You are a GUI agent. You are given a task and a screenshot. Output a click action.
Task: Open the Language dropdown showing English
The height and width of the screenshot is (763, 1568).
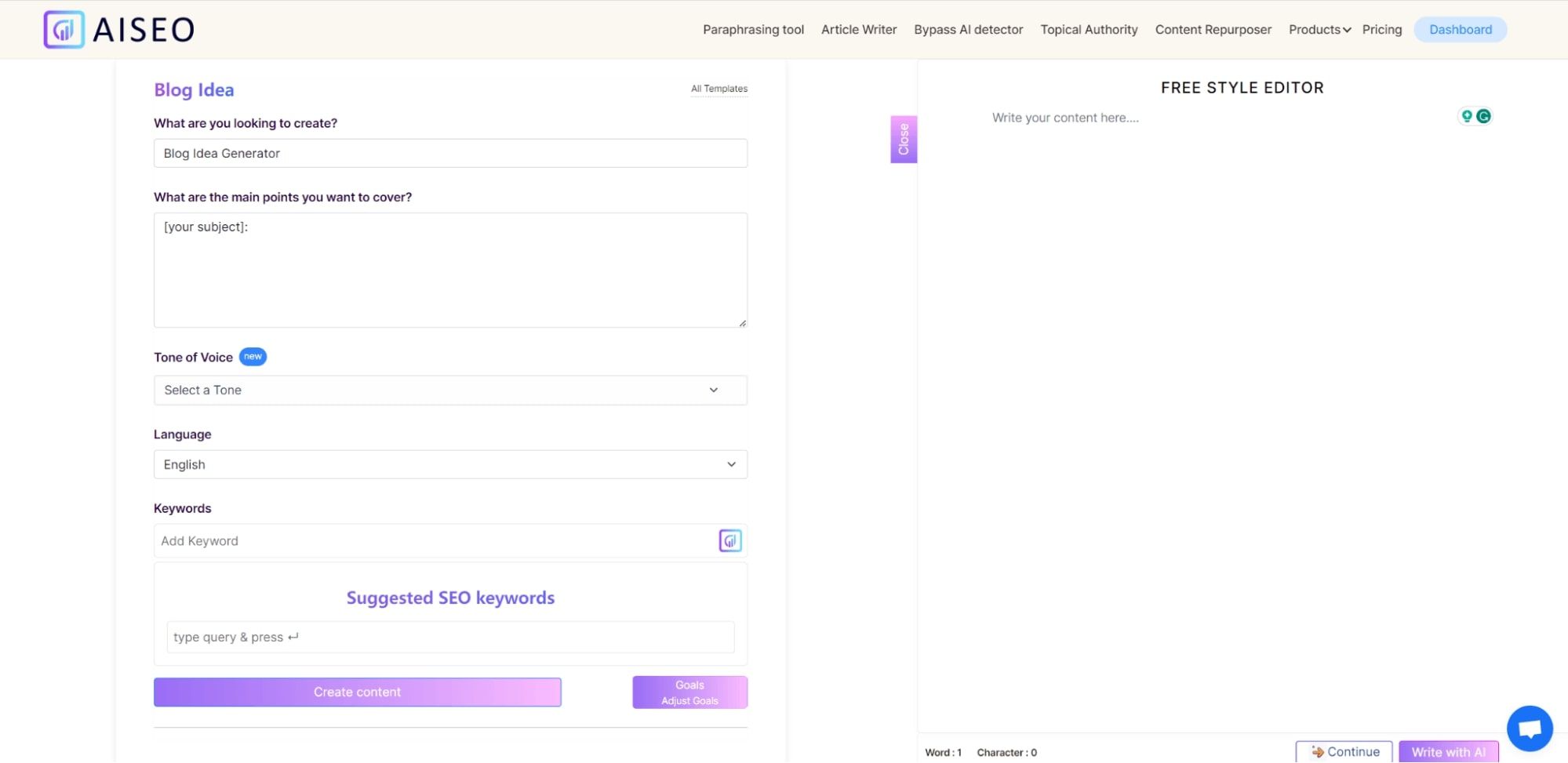tap(450, 464)
